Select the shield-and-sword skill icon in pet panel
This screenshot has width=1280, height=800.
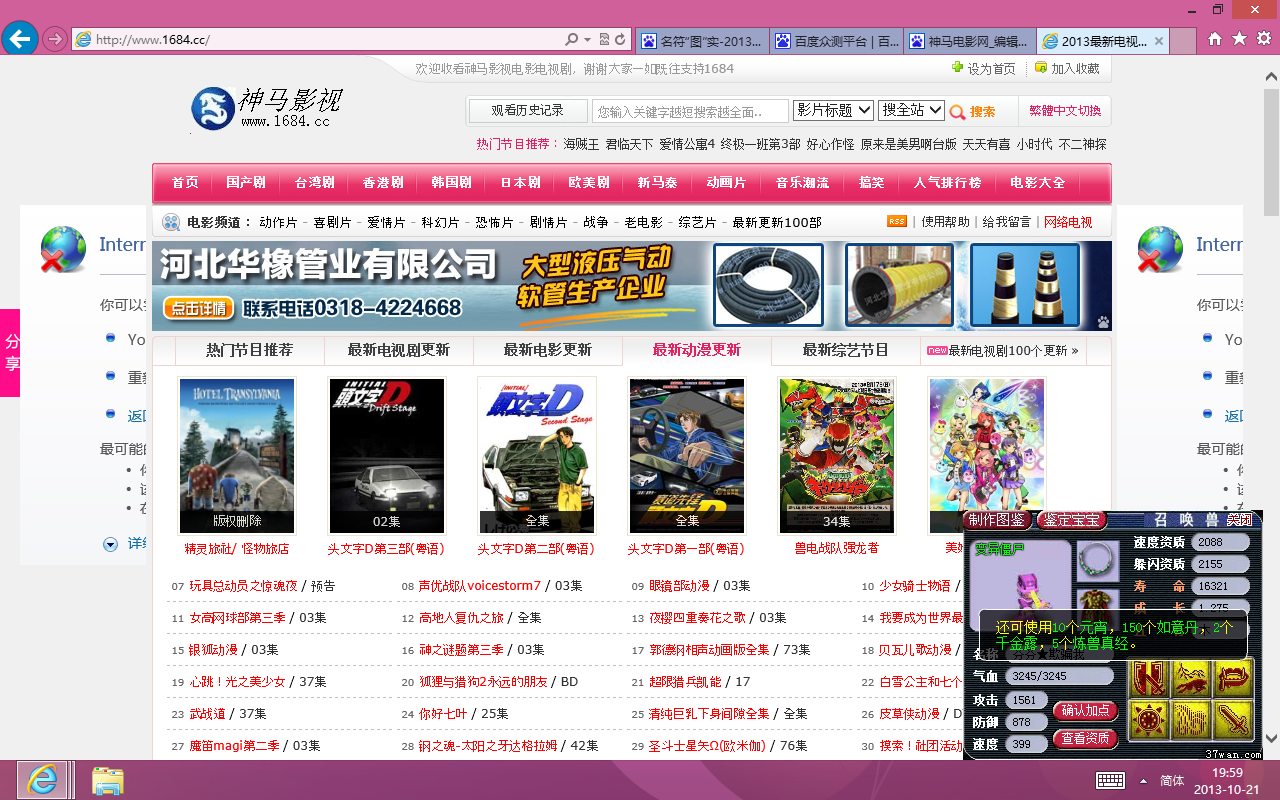point(1149,679)
